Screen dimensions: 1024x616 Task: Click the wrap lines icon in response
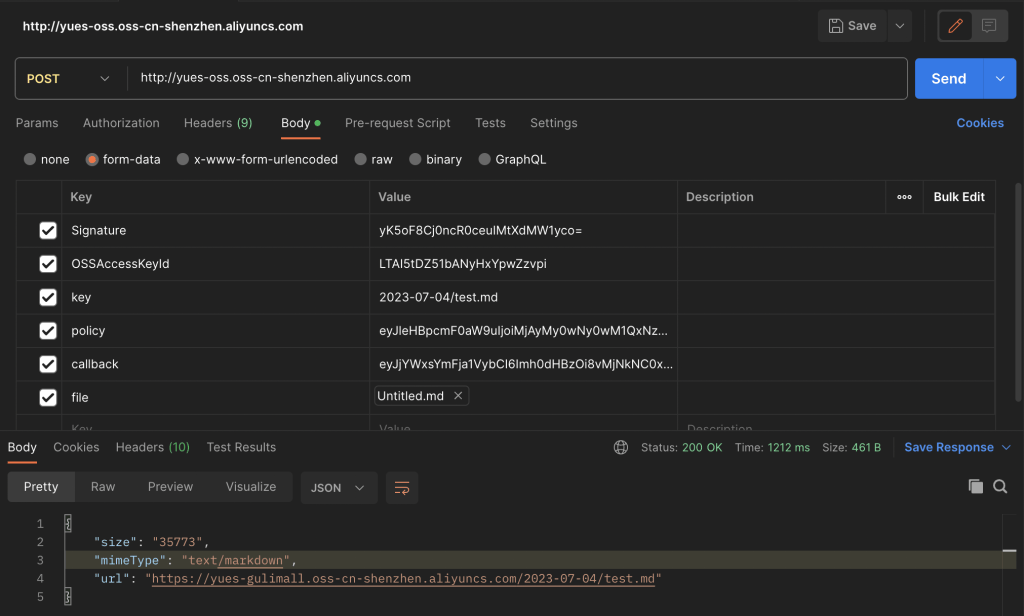pos(402,487)
